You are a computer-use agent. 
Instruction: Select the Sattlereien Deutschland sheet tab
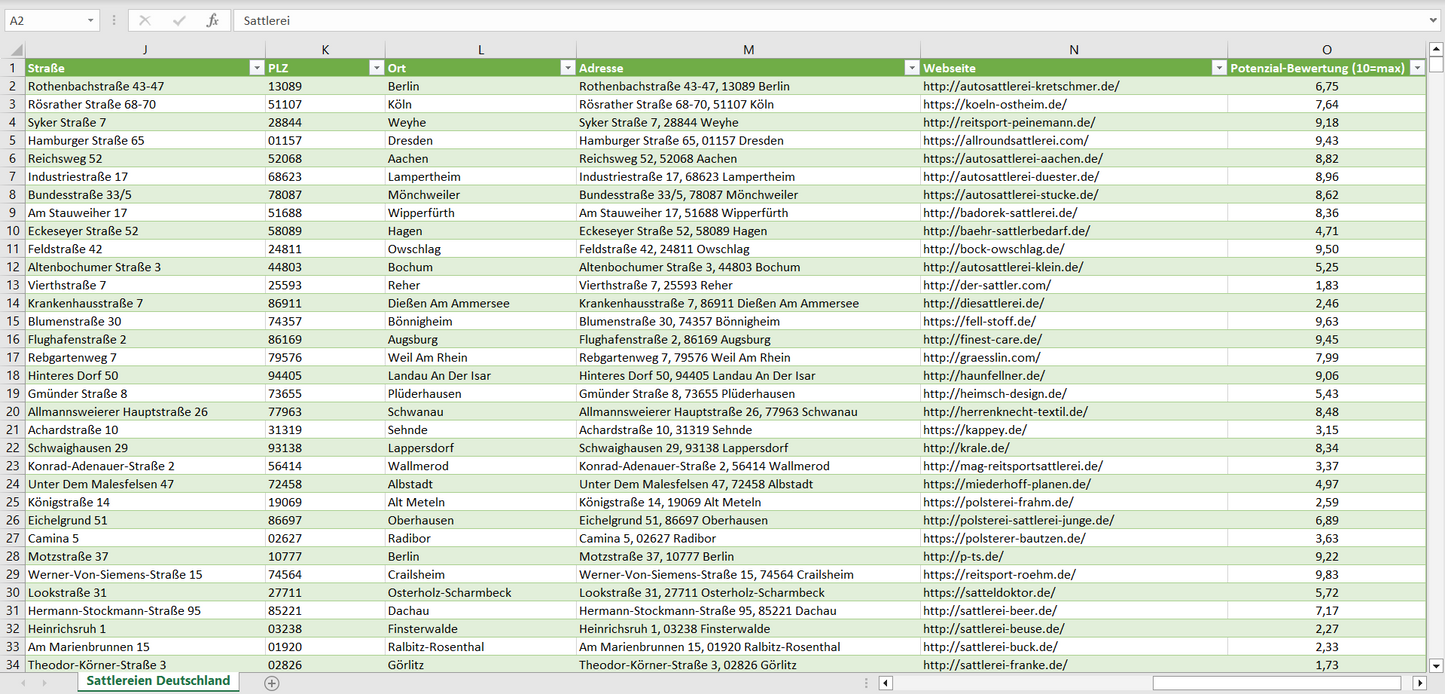pyautogui.click(x=158, y=681)
